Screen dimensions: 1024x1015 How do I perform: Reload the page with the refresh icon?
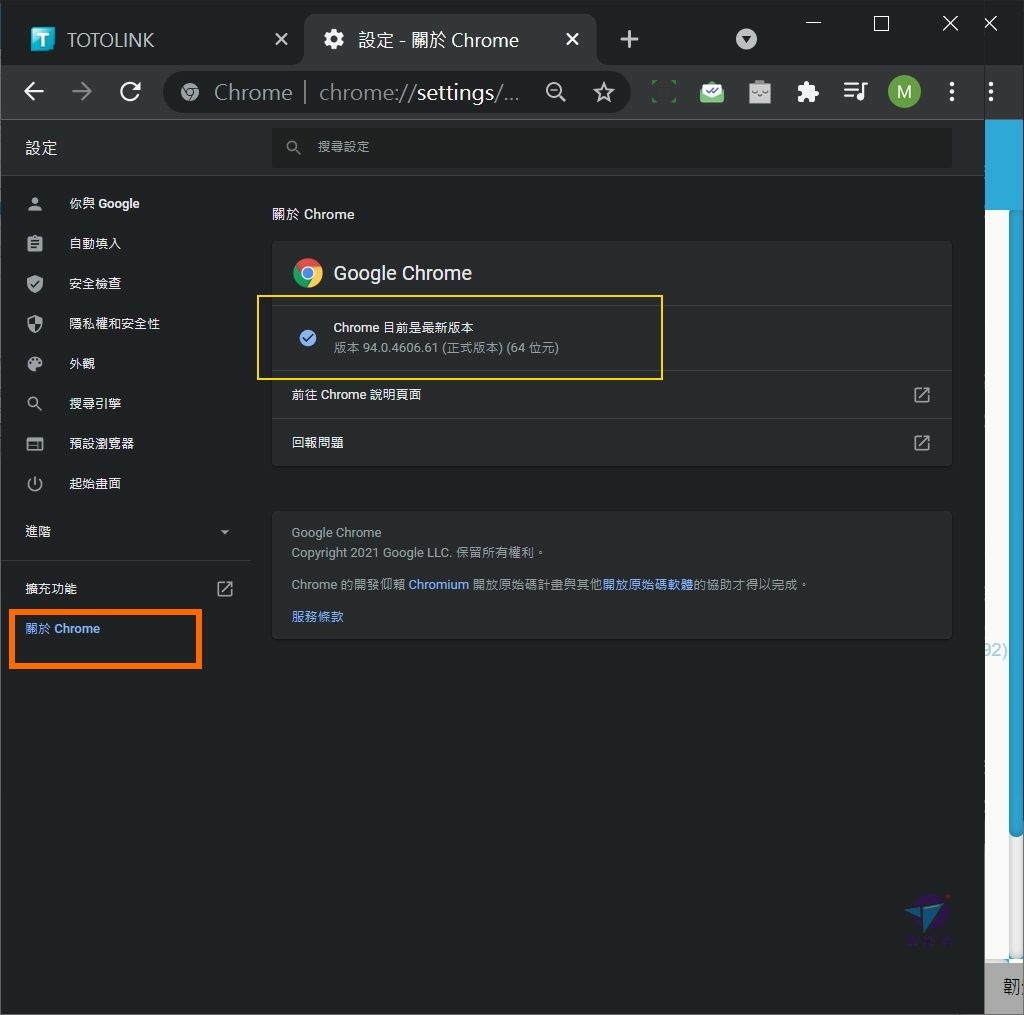click(x=130, y=92)
